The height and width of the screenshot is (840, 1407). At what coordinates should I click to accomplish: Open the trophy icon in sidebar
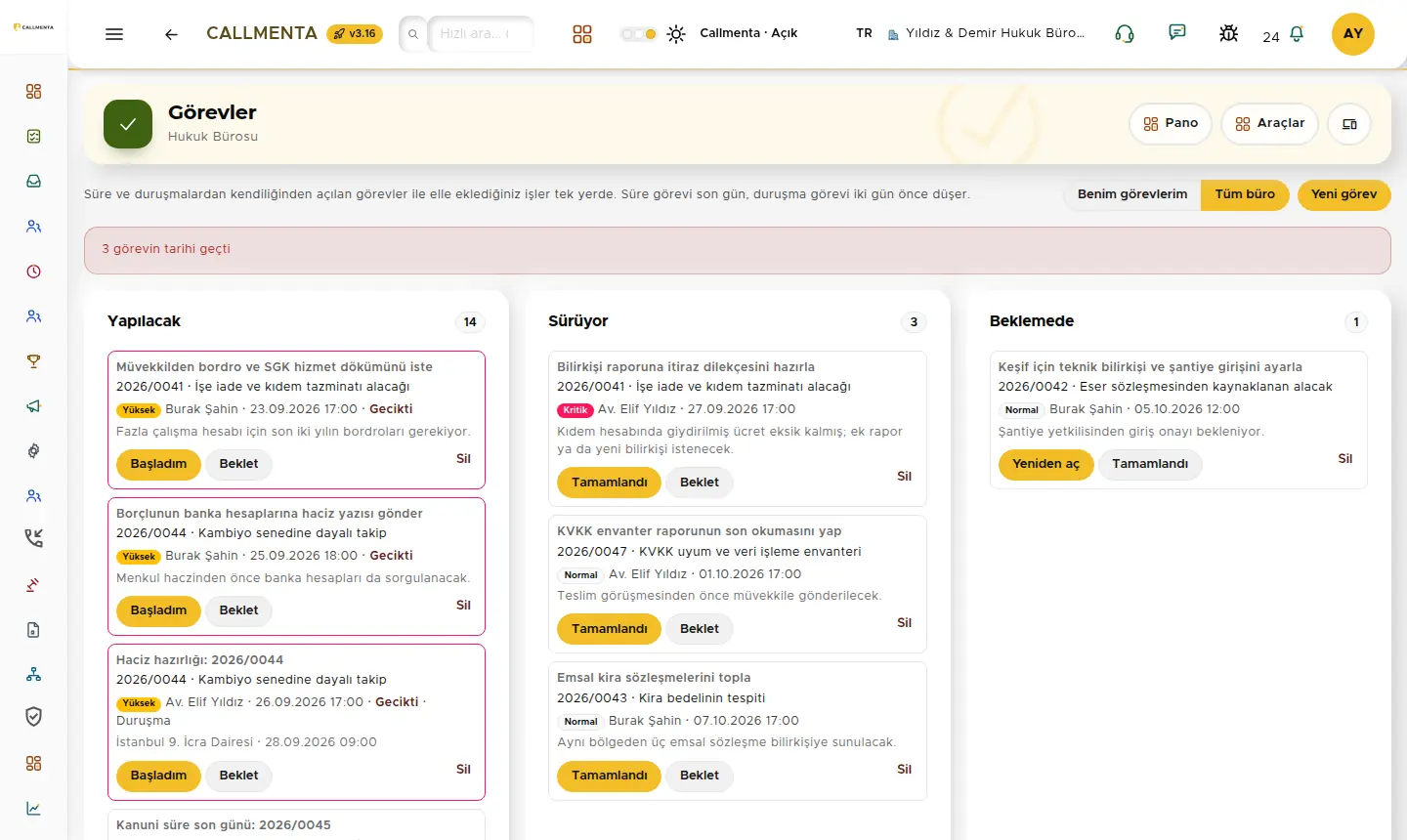pos(34,361)
